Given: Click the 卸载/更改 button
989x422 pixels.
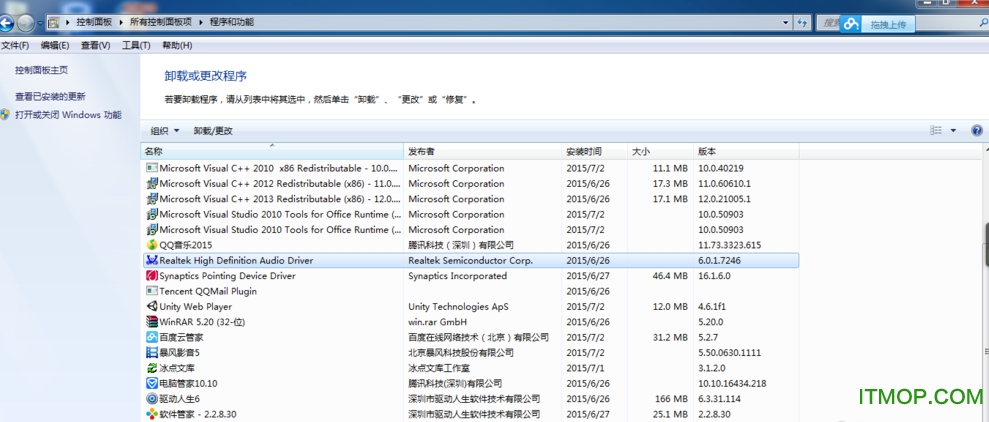Looking at the screenshot, I should (x=213, y=131).
